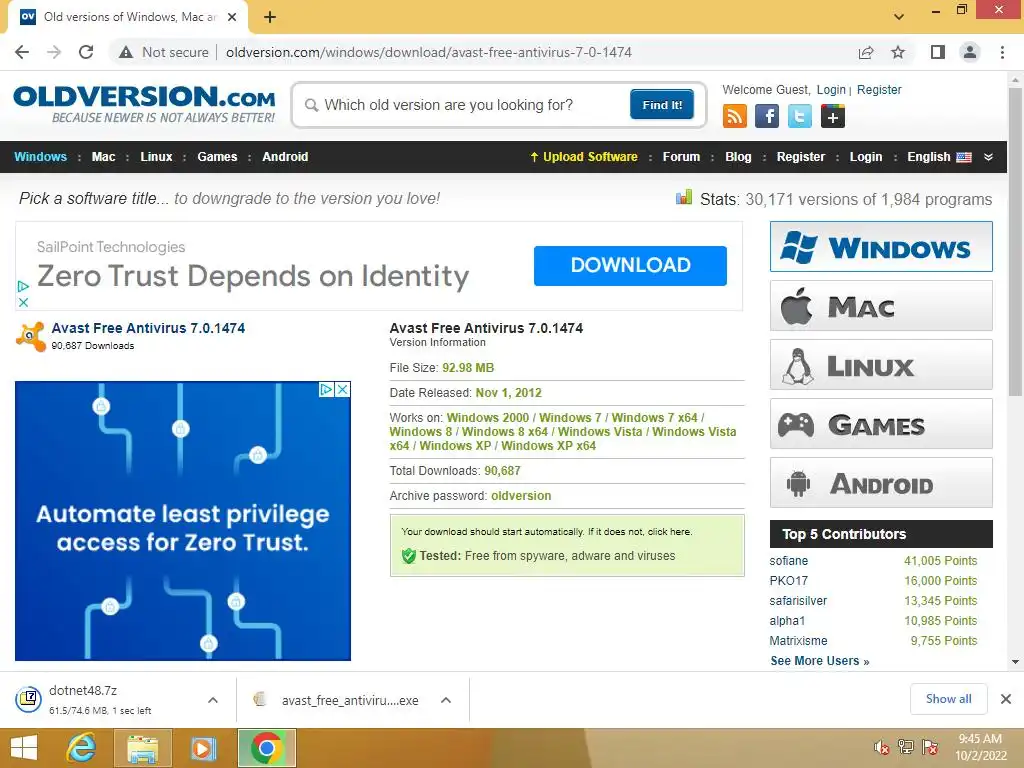Image resolution: width=1024 pixels, height=768 pixels.
Task: Open the Chrome profile avatar
Action: coord(970,52)
